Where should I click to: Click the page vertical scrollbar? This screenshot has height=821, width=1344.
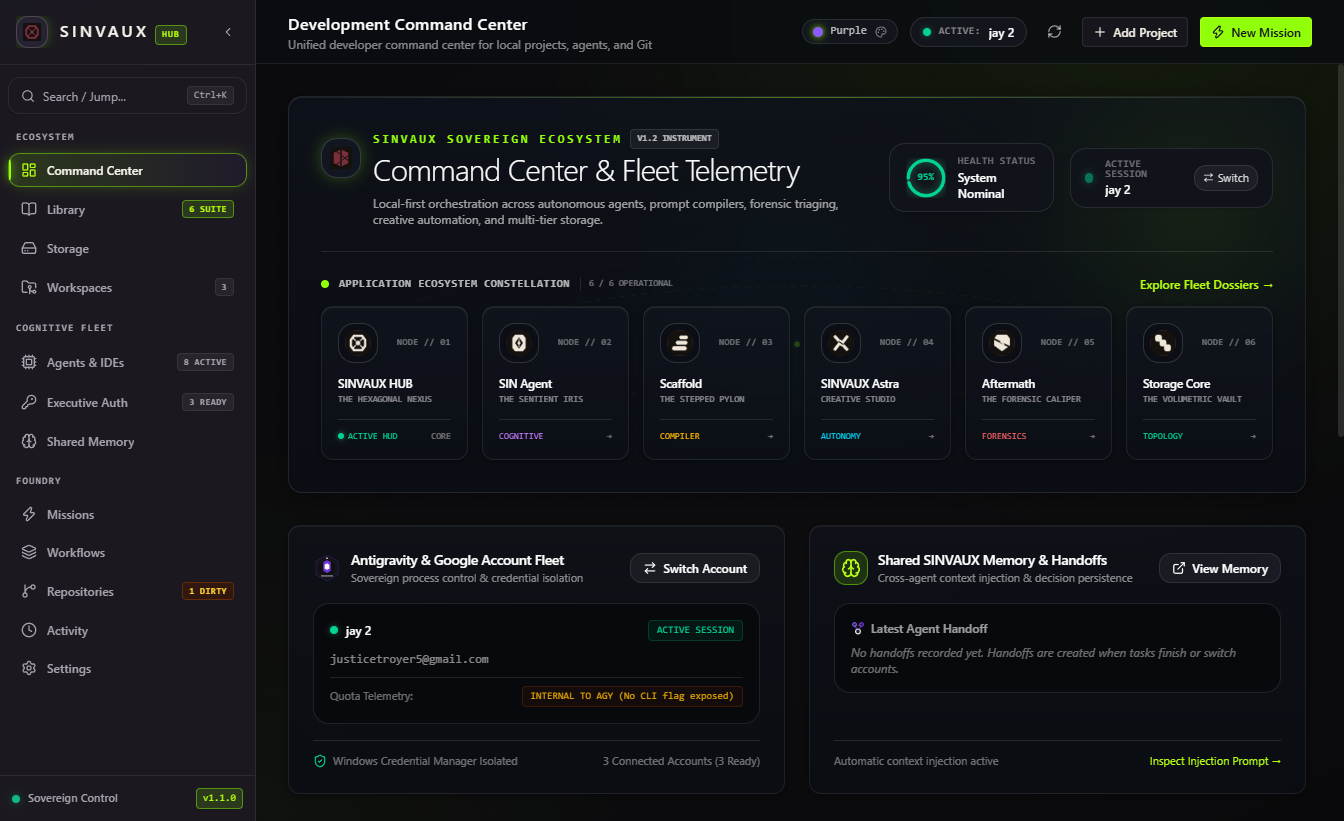(x=1339, y=250)
